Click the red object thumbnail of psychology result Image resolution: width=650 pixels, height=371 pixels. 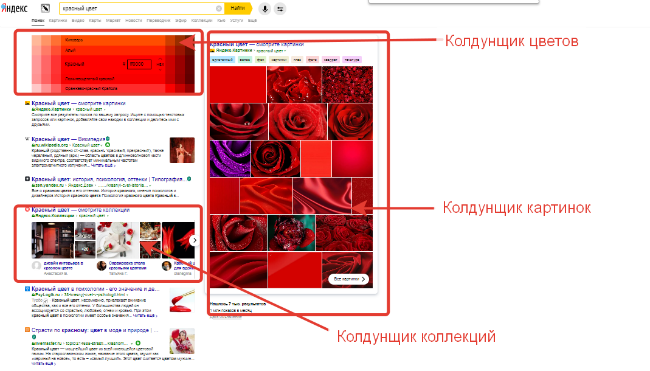pyautogui.click(x=182, y=301)
